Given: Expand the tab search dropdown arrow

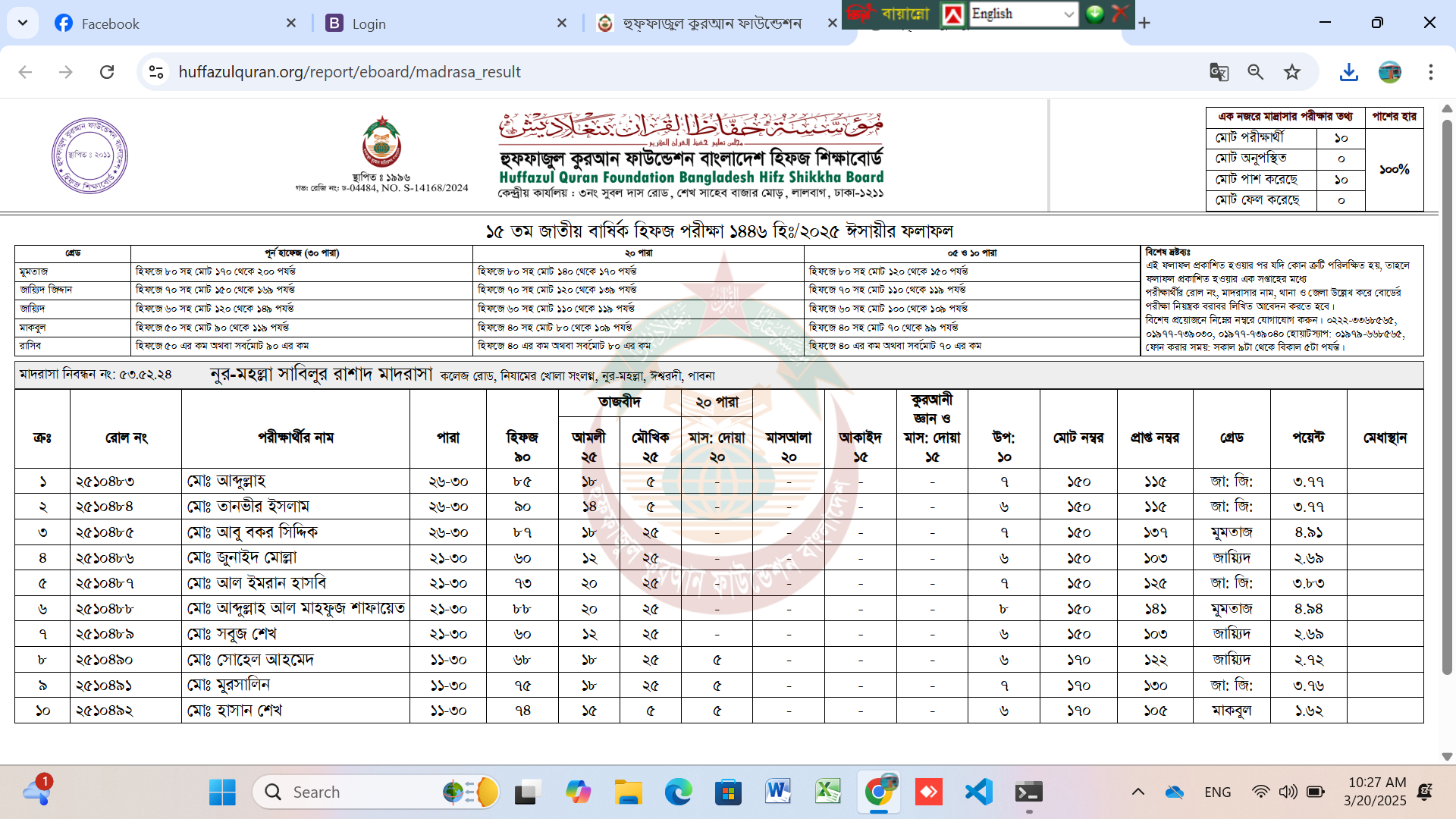Looking at the screenshot, I should click(x=23, y=23).
